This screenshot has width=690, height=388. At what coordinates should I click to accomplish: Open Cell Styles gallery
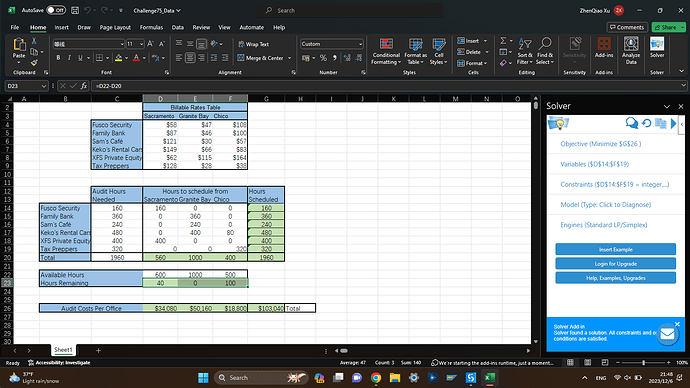(439, 51)
